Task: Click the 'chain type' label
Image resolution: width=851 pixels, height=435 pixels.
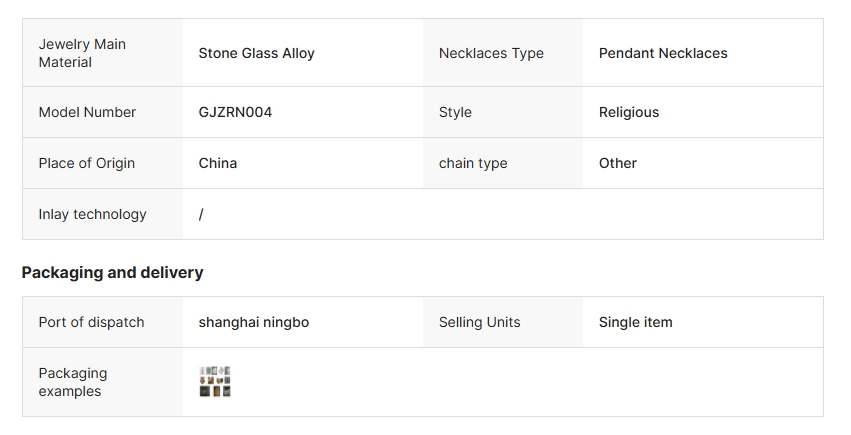Action: point(473,163)
